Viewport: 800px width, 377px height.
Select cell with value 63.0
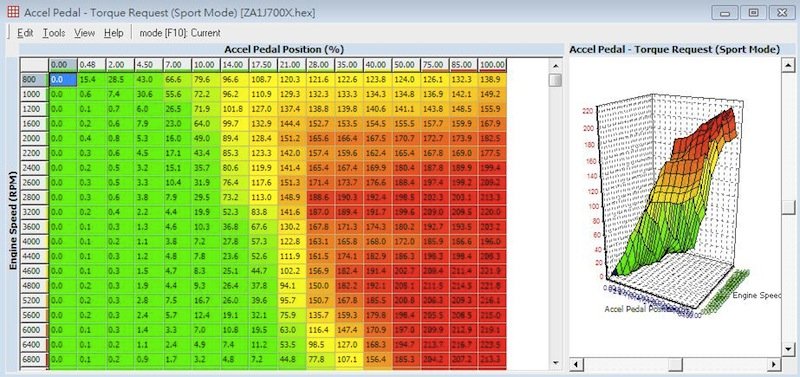tap(291, 331)
